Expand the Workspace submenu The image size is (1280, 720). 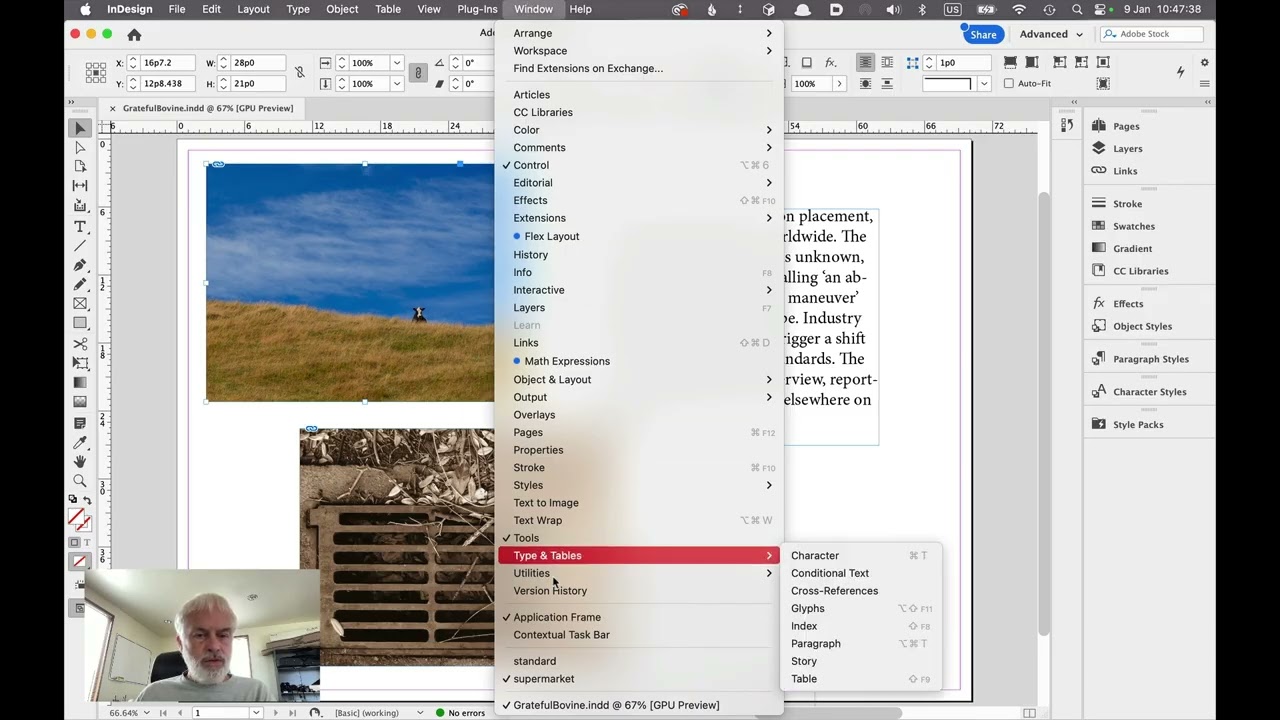click(640, 51)
